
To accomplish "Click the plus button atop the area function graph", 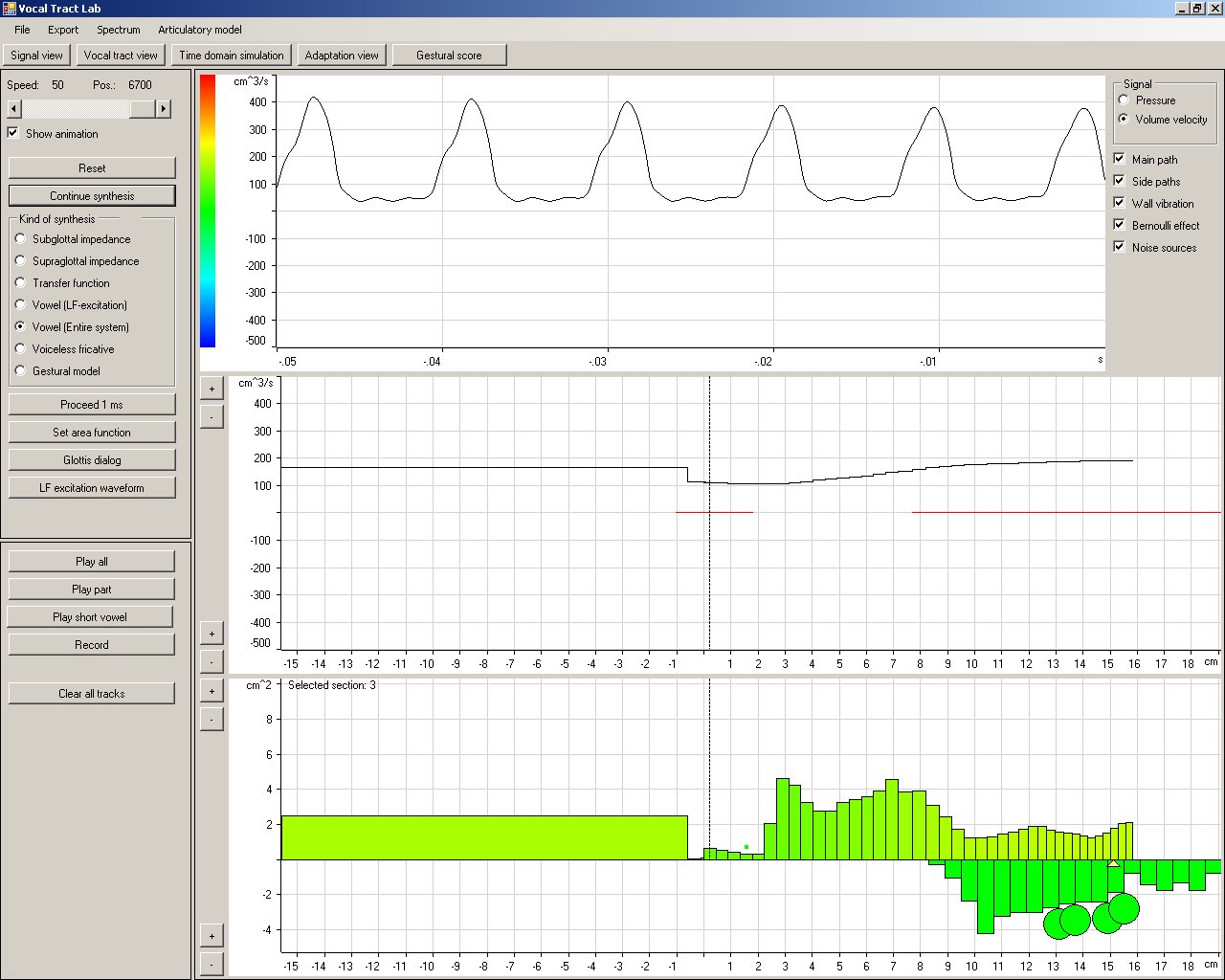I will point(212,690).
